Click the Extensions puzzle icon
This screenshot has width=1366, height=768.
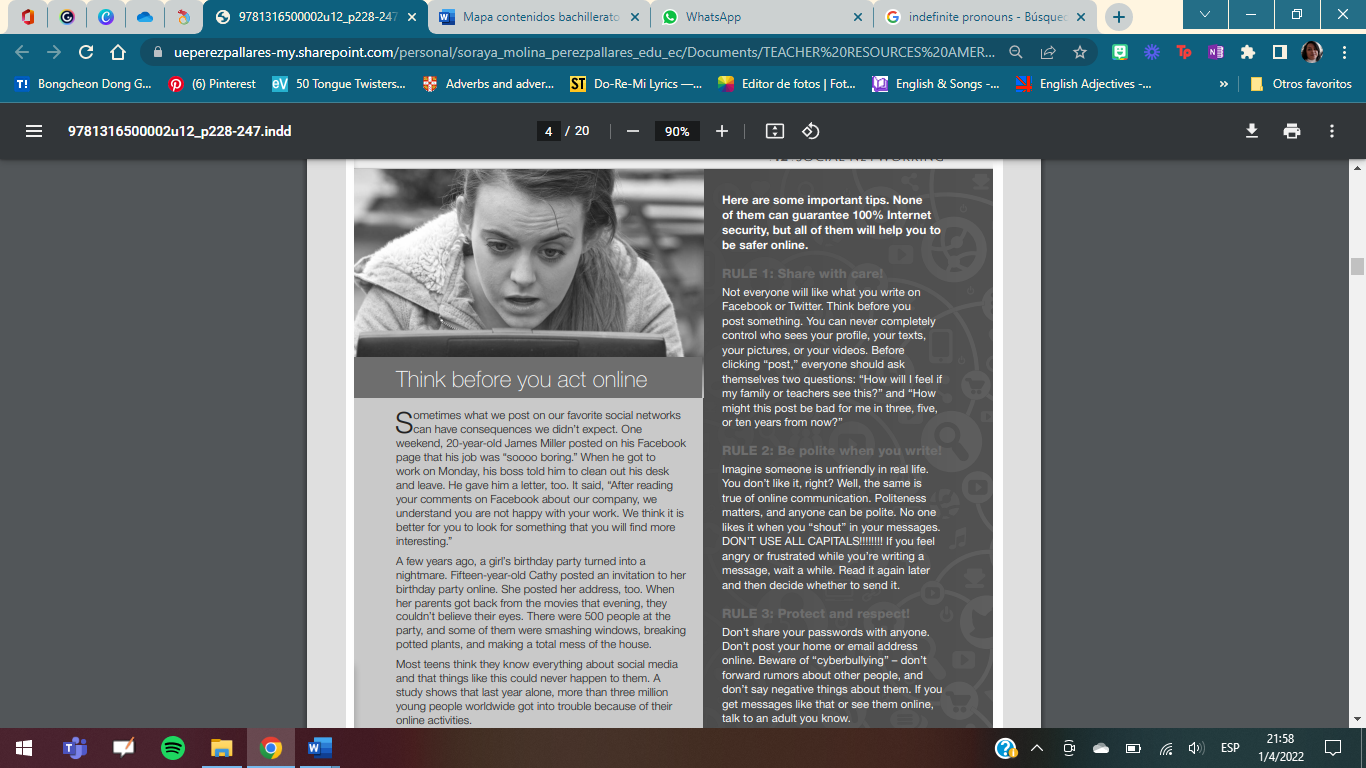1248,51
